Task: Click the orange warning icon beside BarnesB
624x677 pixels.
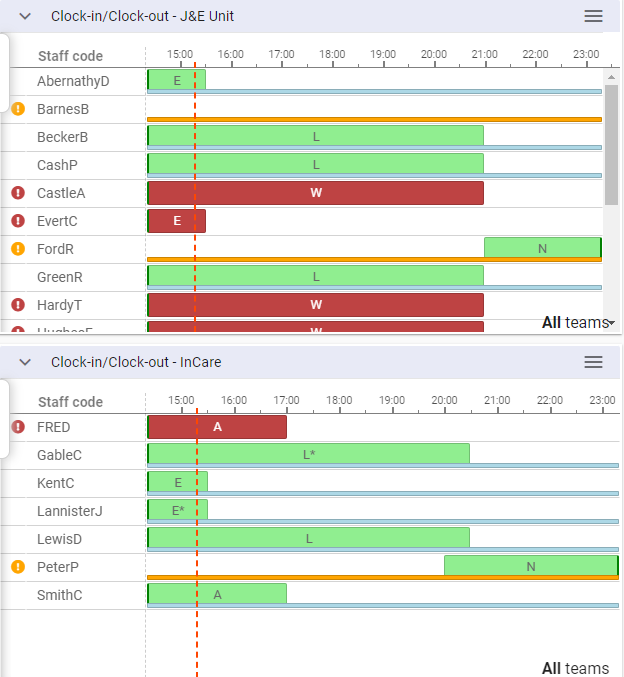Action: click(x=18, y=109)
